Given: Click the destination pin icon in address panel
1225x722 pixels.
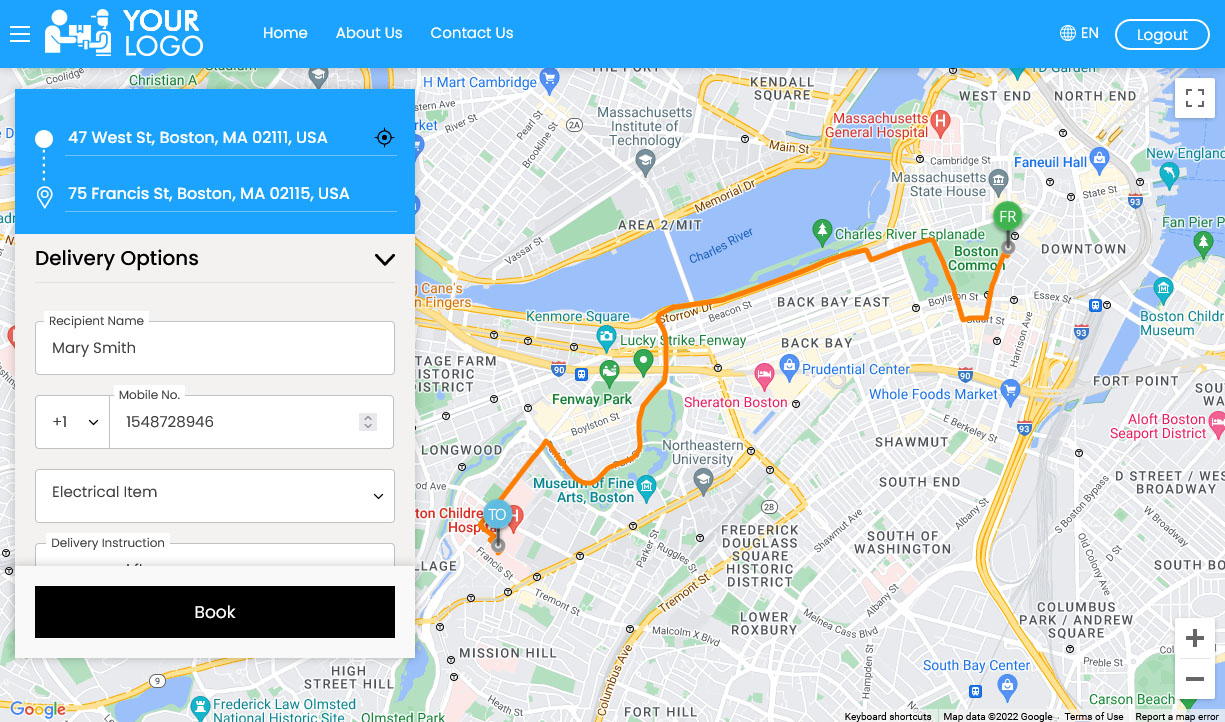Looking at the screenshot, I should tap(44, 197).
